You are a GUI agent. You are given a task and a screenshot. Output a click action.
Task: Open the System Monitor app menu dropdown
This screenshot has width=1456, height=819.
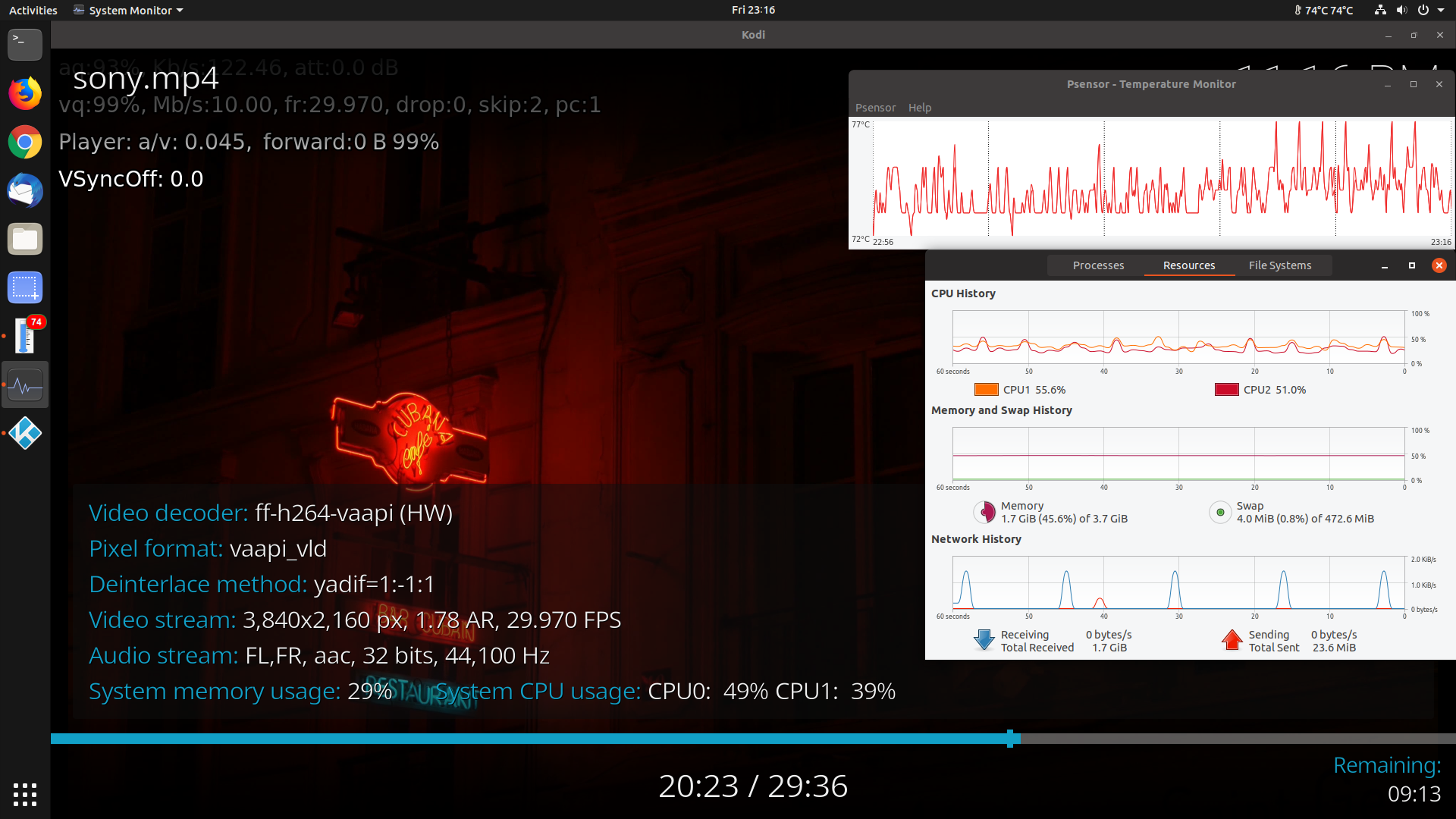tap(129, 10)
